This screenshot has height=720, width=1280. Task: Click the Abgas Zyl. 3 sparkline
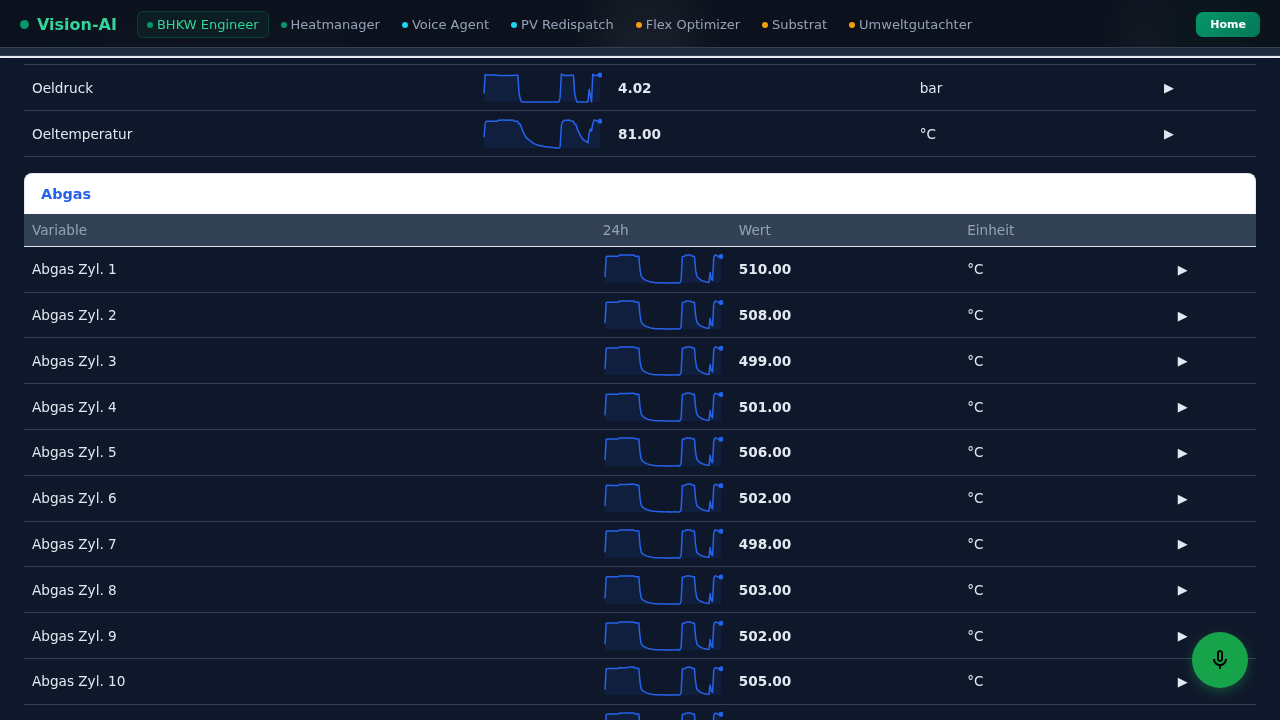[662, 361]
